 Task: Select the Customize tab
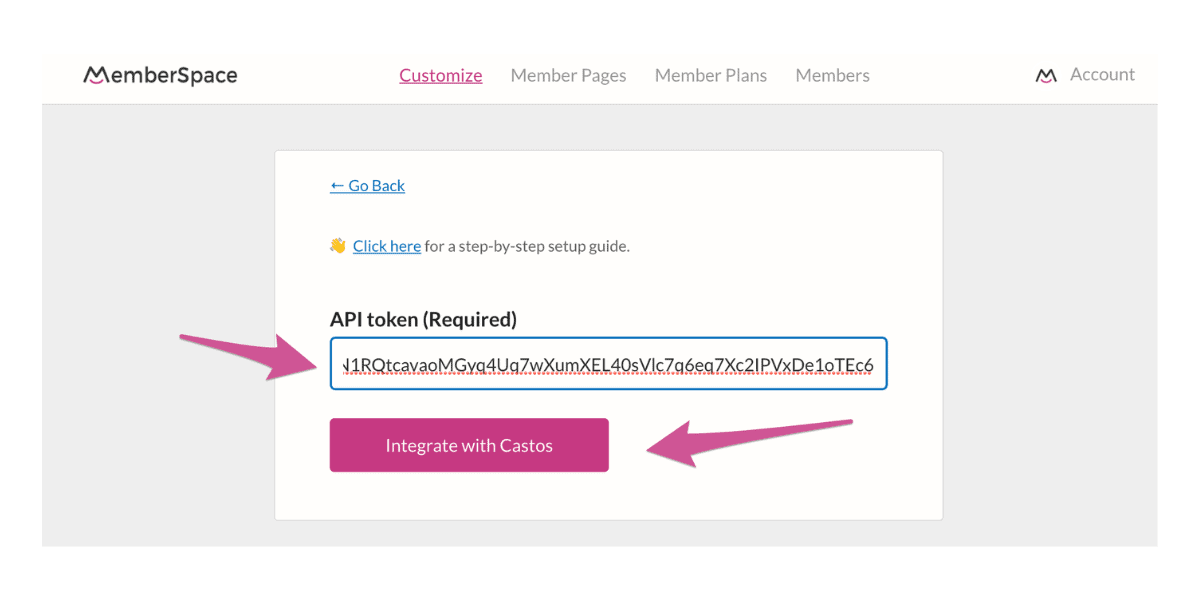441,75
